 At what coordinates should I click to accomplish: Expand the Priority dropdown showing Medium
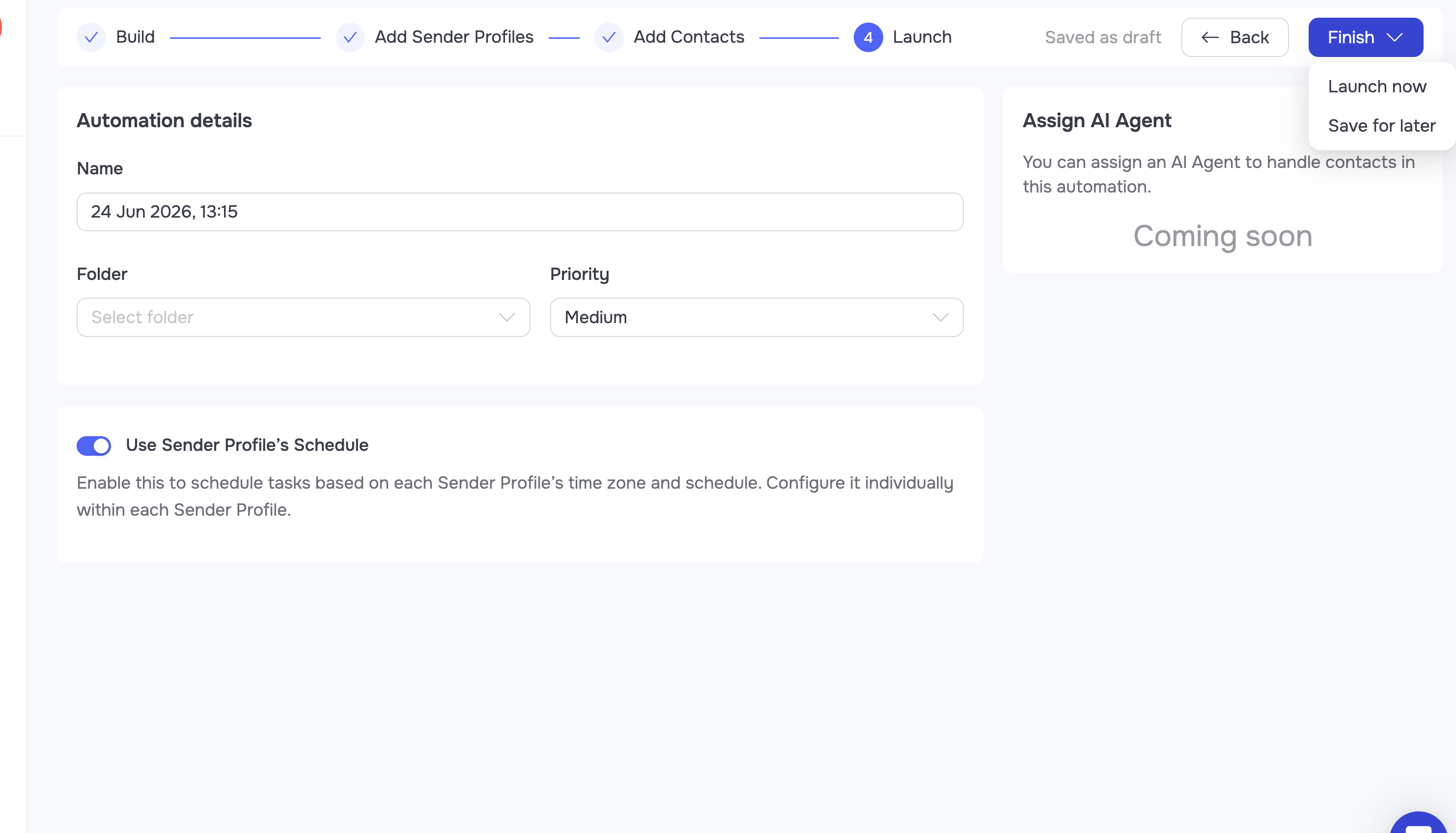(756, 317)
